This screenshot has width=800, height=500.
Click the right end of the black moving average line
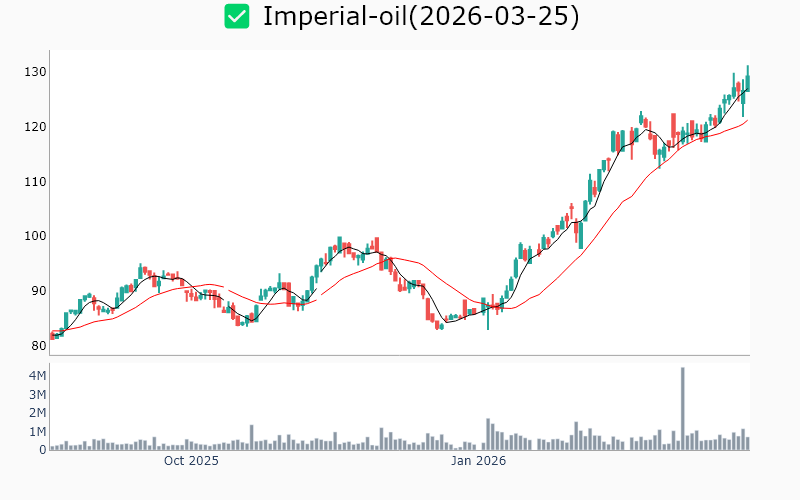[747, 90]
